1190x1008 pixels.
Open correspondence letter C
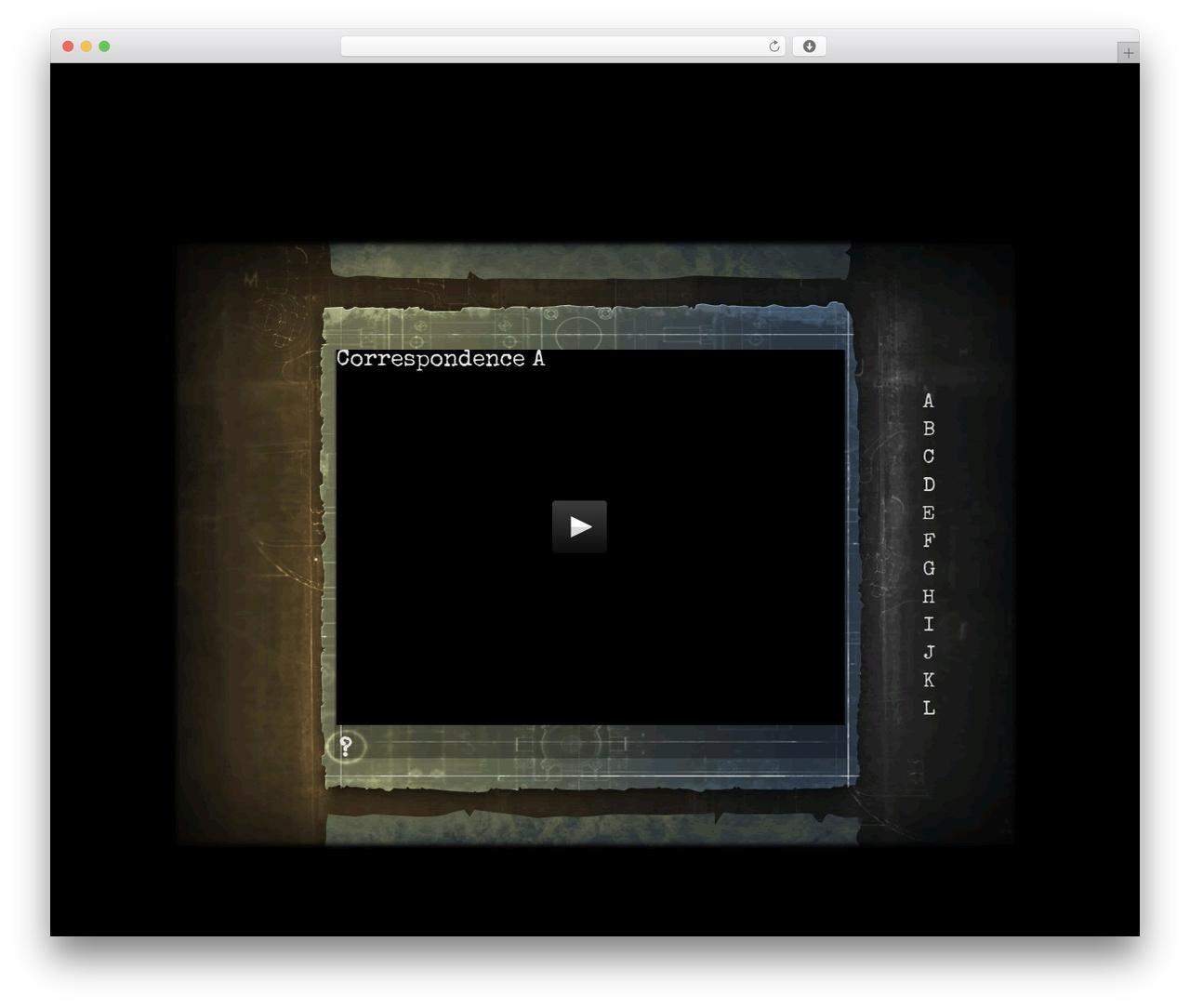pyautogui.click(x=928, y=457)
